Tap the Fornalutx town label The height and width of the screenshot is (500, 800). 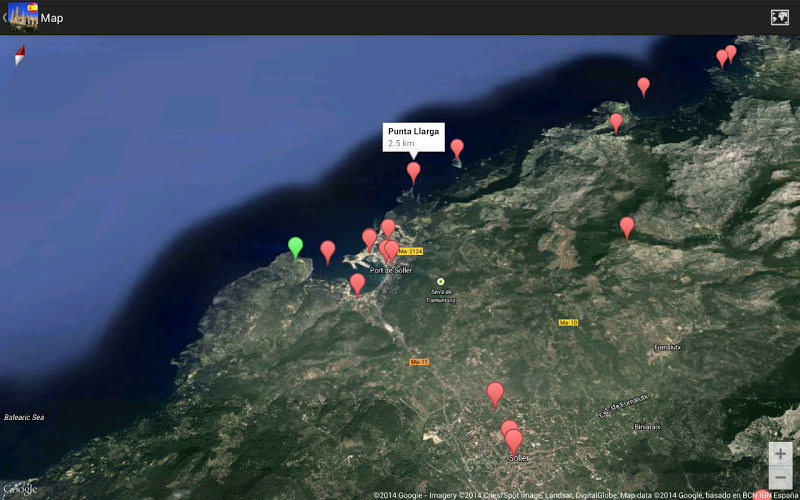click(x=667, y=347)
